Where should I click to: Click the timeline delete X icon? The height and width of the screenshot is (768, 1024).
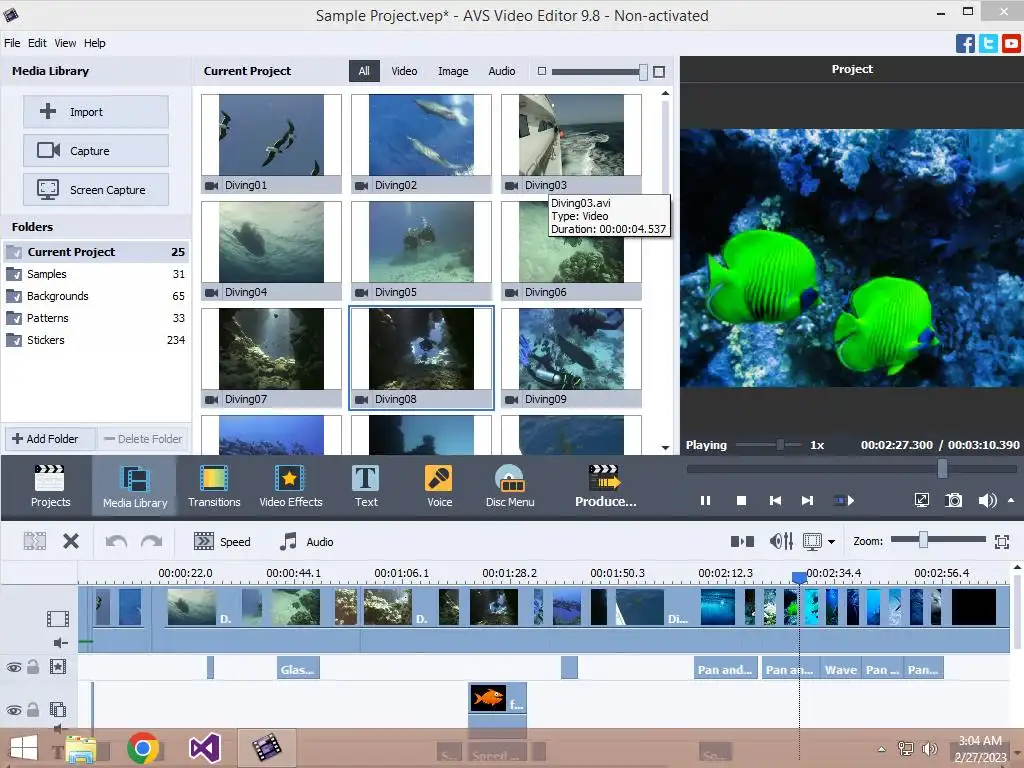(x=71, y=541)
